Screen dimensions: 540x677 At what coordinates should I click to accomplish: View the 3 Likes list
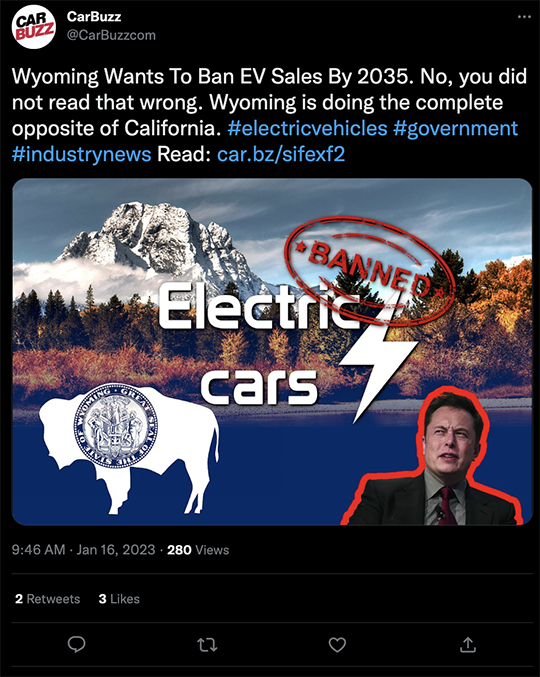click(119, 599)
